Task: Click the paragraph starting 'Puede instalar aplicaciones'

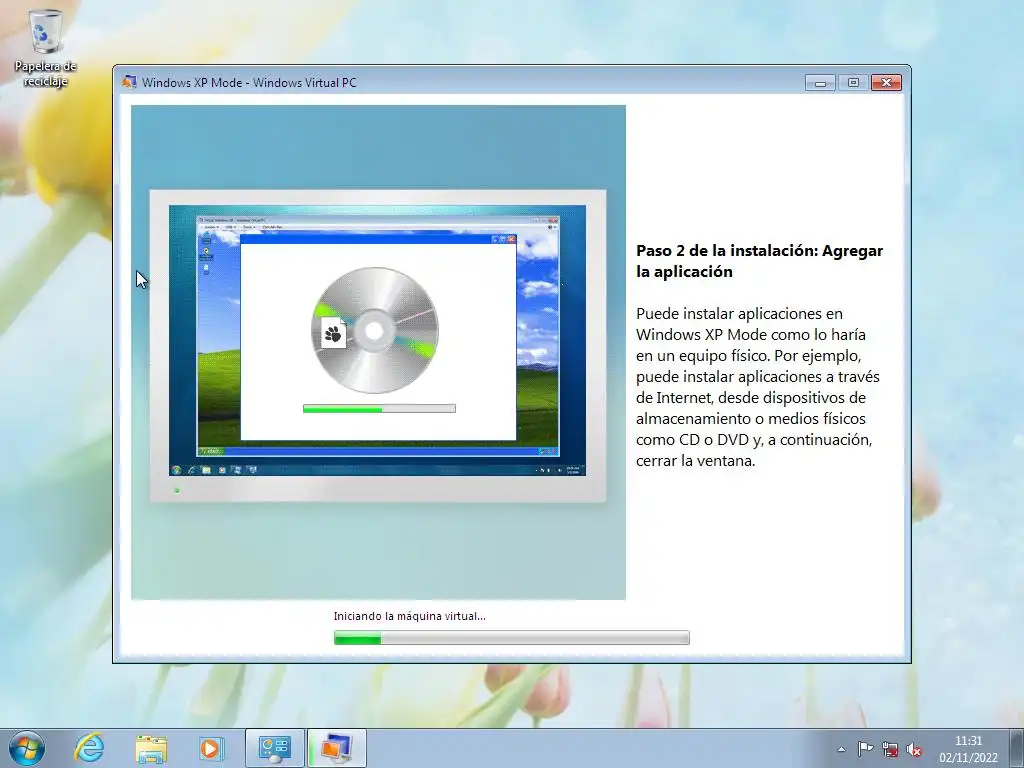Action: [x=758, y=387]
